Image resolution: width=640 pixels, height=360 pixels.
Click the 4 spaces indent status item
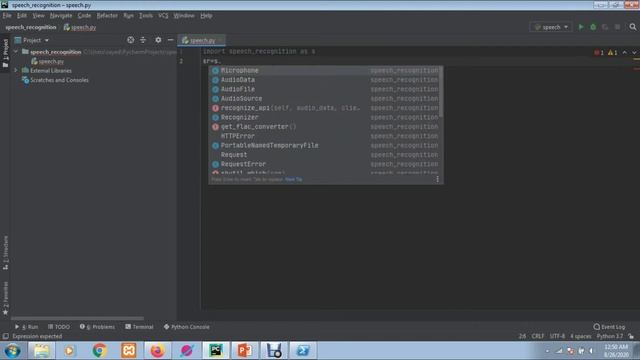[x=580, y=336]
